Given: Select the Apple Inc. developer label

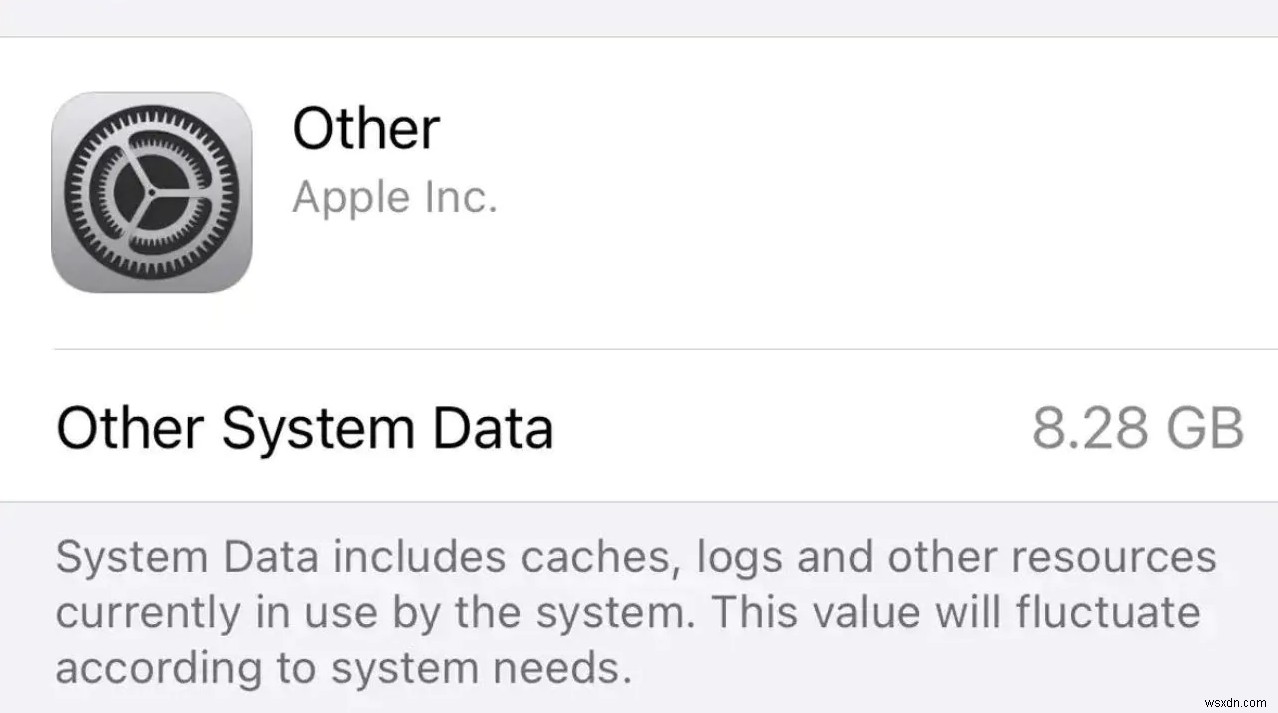Looking at the screenshot, I should coord(394,196).
